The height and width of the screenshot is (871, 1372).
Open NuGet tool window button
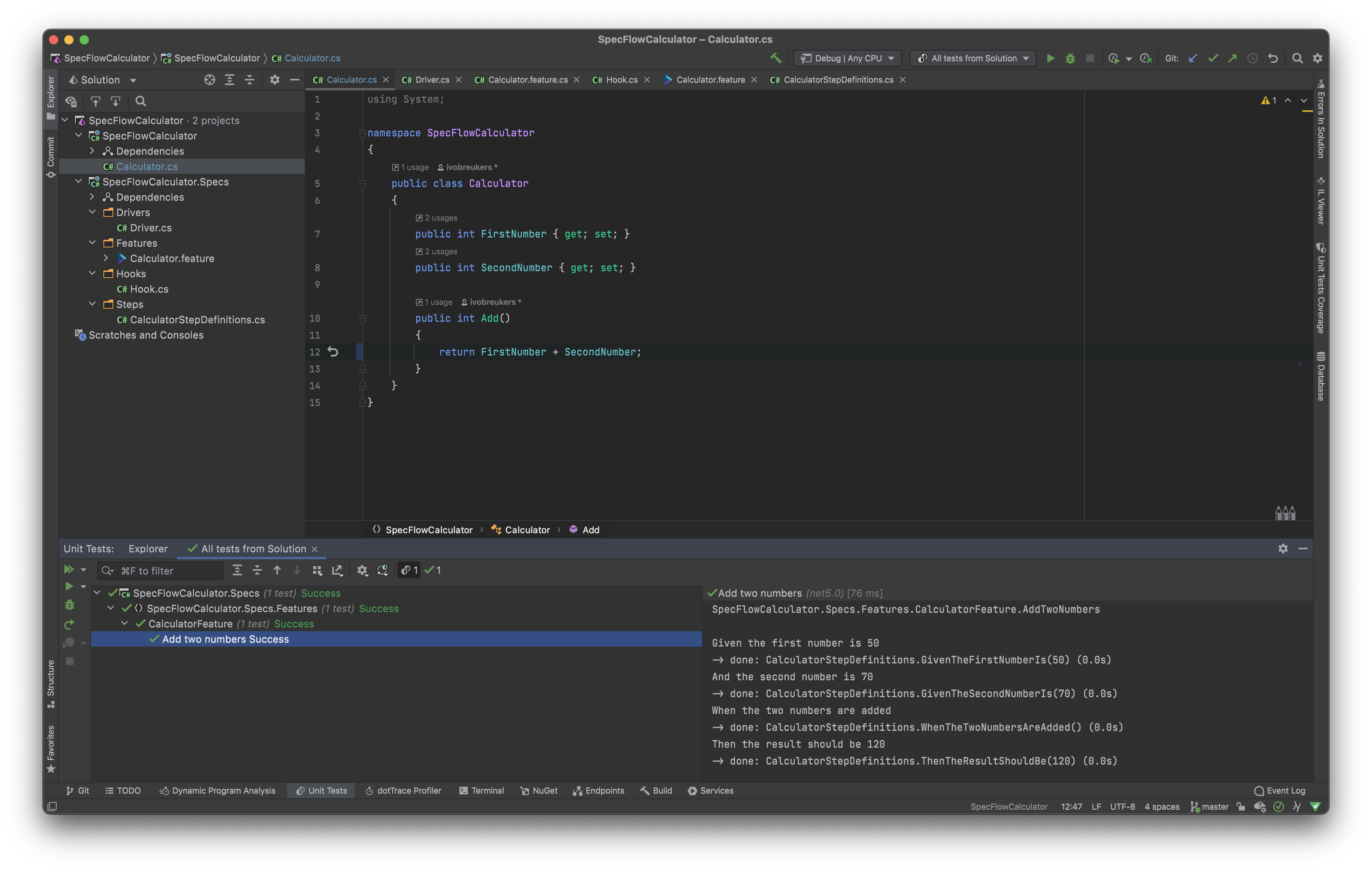pos(539,791)
